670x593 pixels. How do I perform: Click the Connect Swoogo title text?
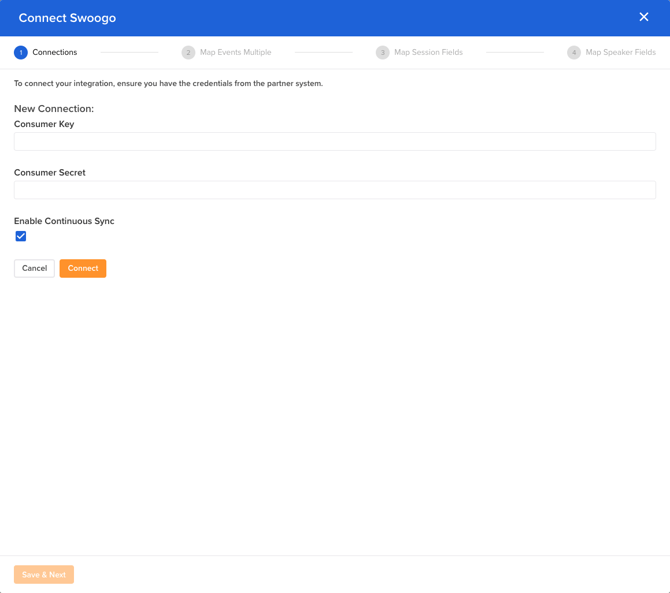[67, 18]
